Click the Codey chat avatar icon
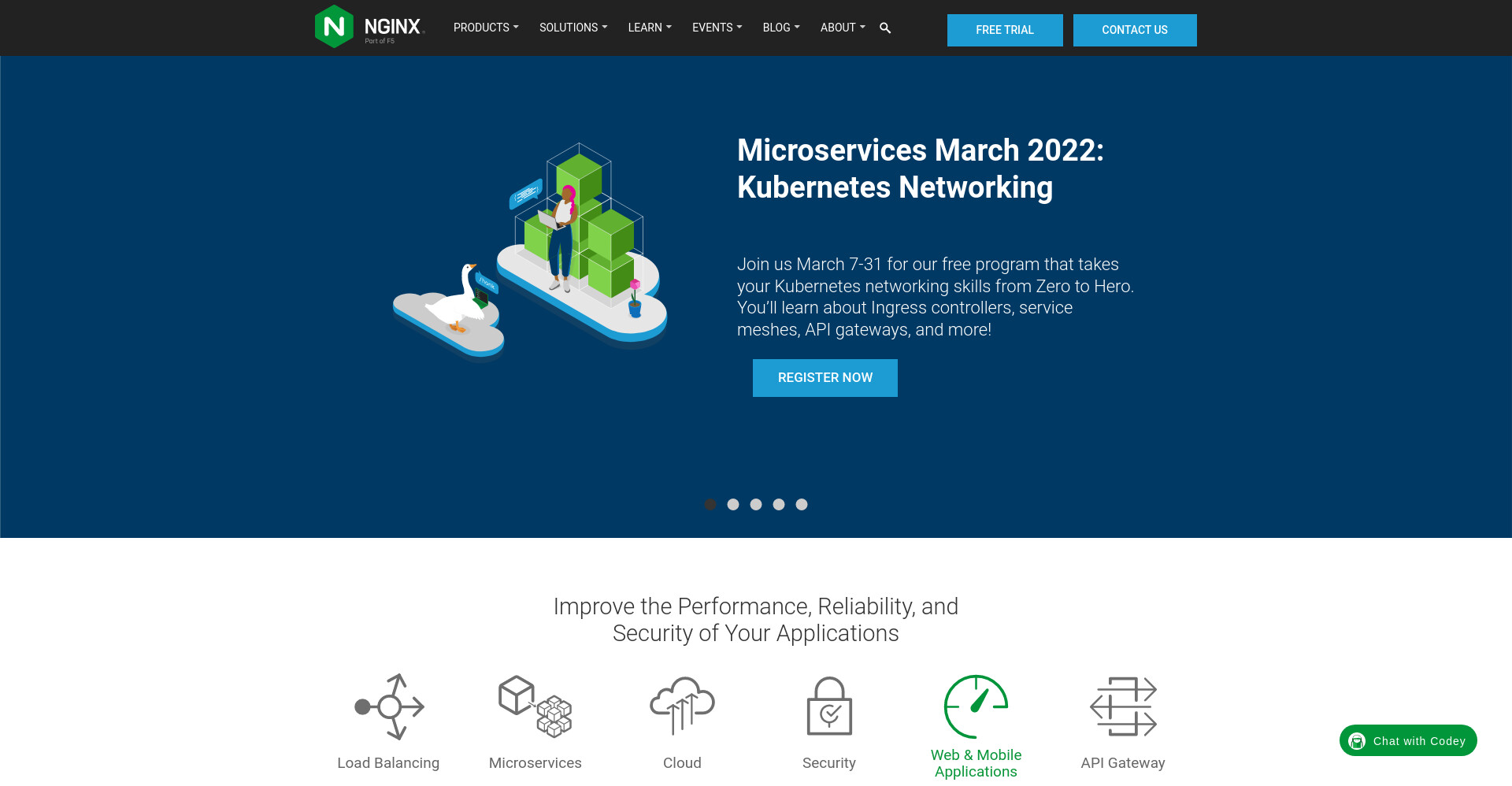 (x=1357, y=741)
